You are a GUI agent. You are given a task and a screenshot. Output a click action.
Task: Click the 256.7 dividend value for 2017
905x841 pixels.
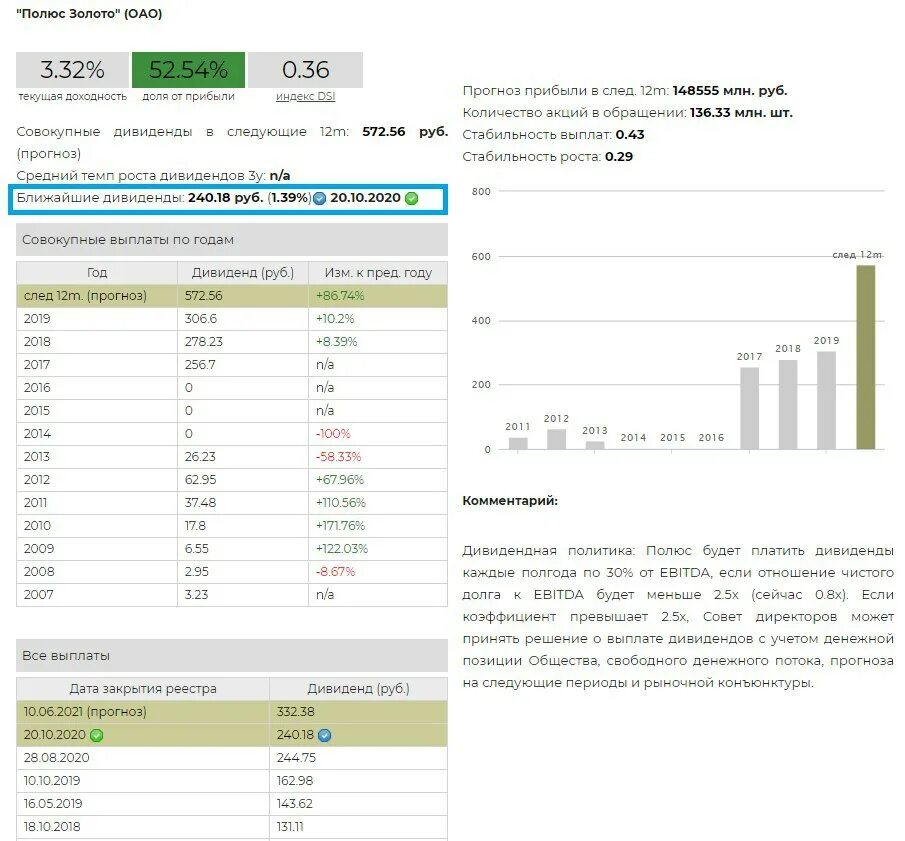click(x=199, y=365)
